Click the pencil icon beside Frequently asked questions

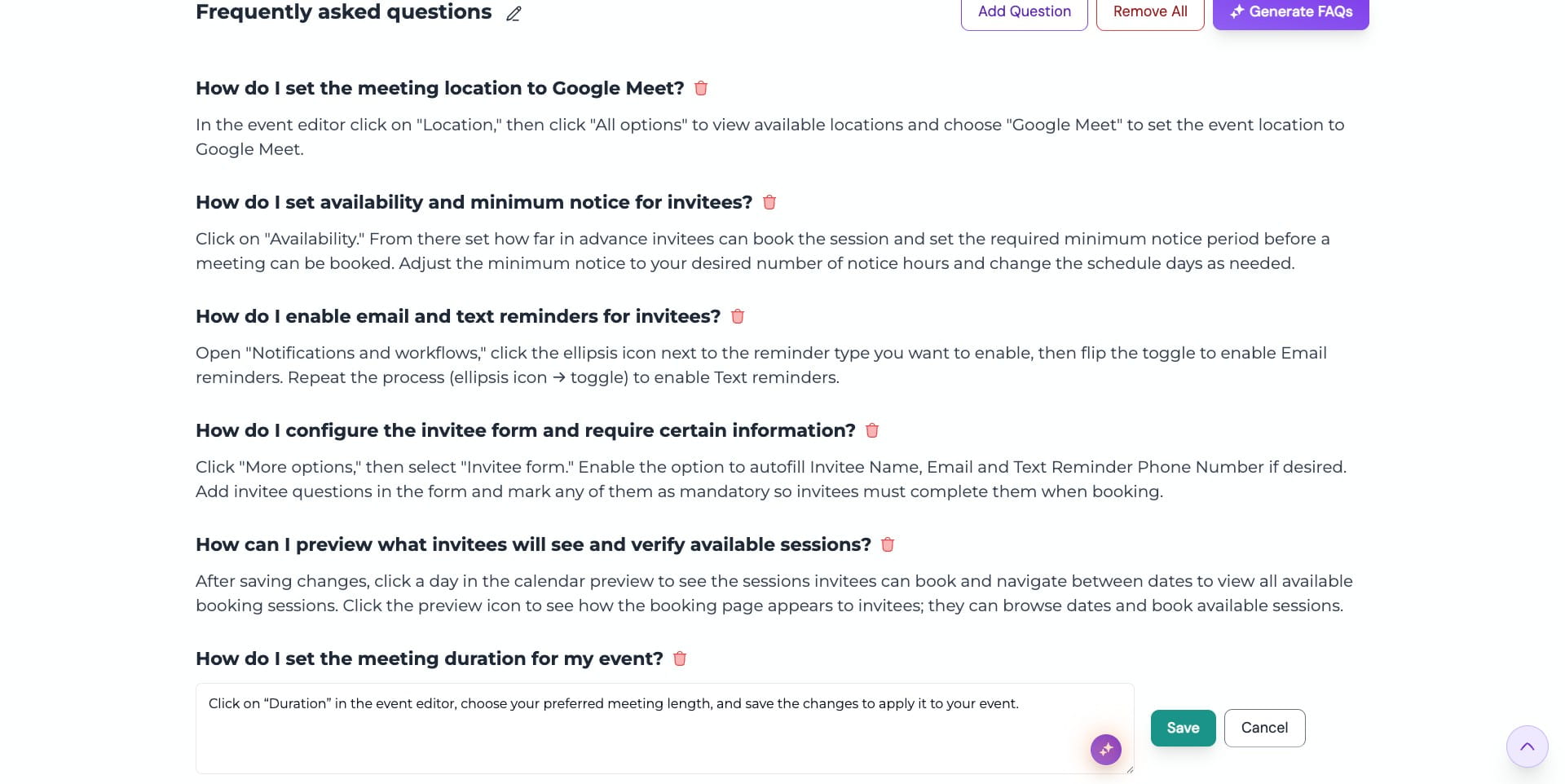pyautogui.click(x=514, y=13)
